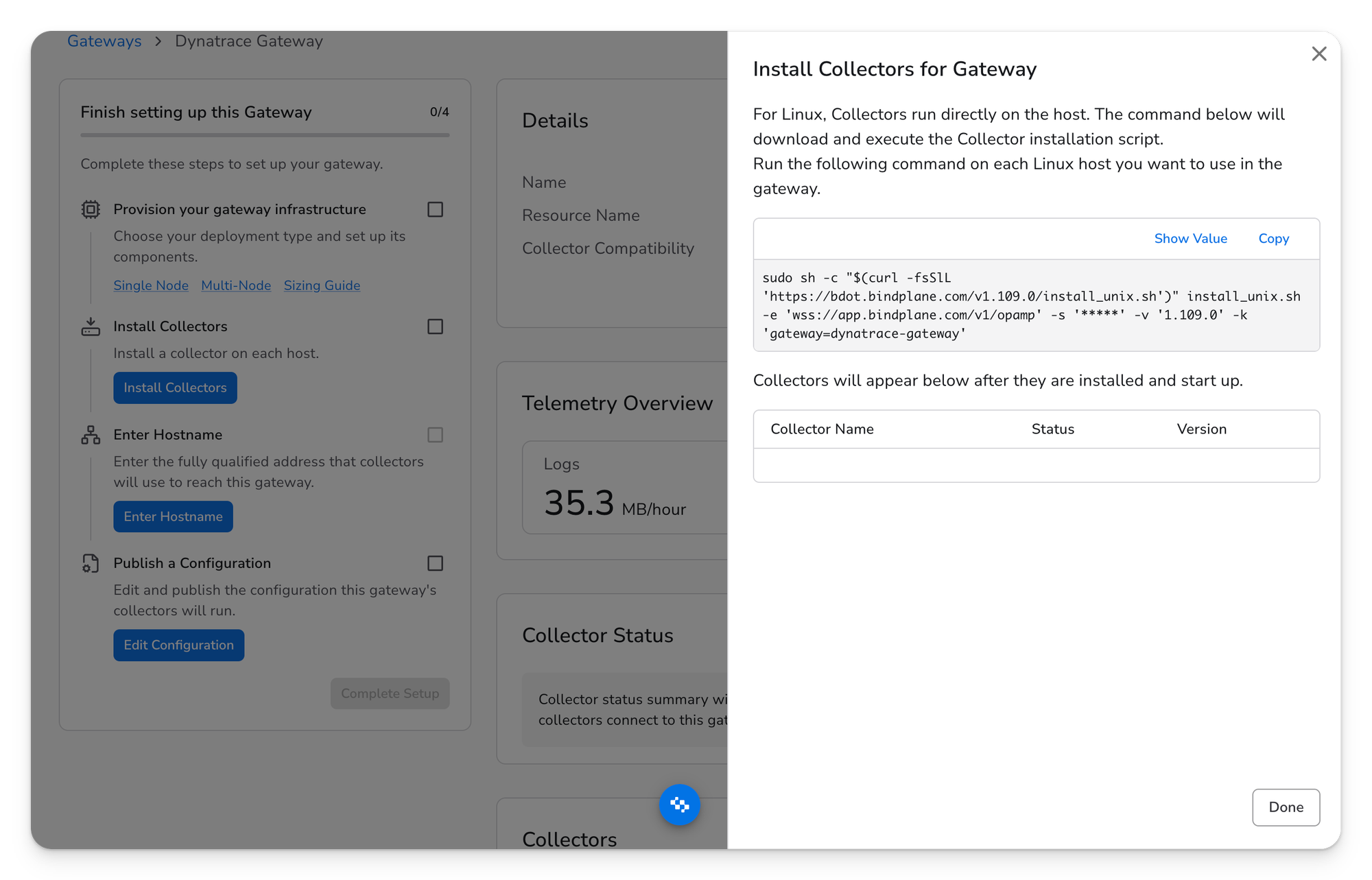Image resolution: width=1372 pixels, height=880 pixels.
Task: Open the Multi-Node link
Action: (236, 285)
